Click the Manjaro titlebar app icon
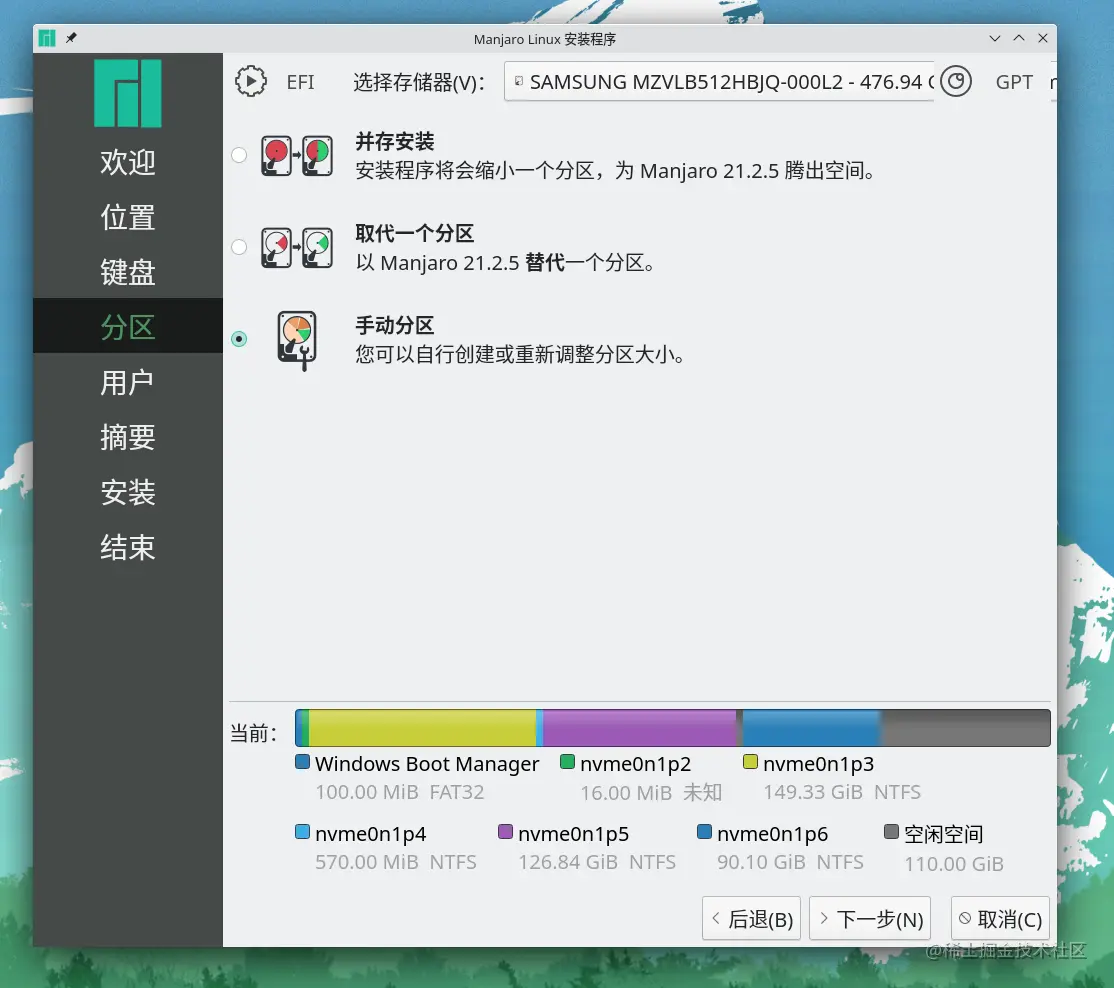 pos(47,38)
